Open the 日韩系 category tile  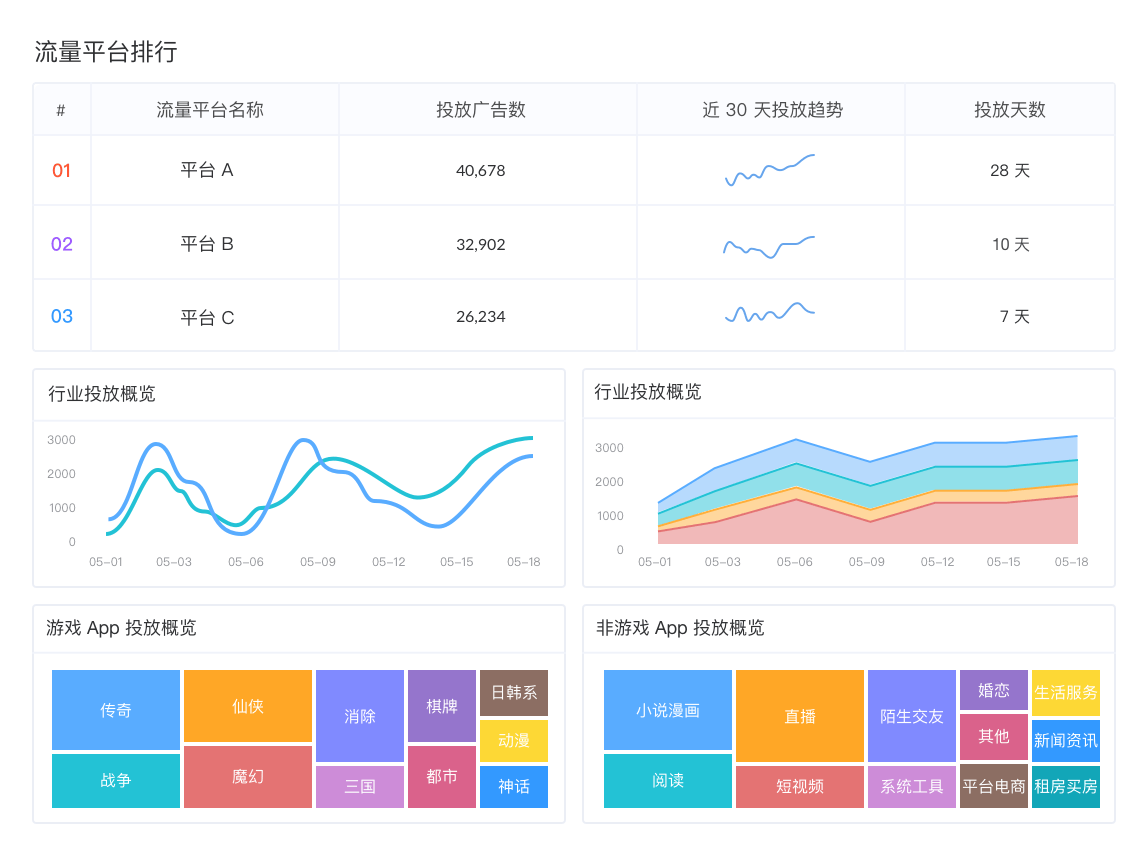point(514,692)
